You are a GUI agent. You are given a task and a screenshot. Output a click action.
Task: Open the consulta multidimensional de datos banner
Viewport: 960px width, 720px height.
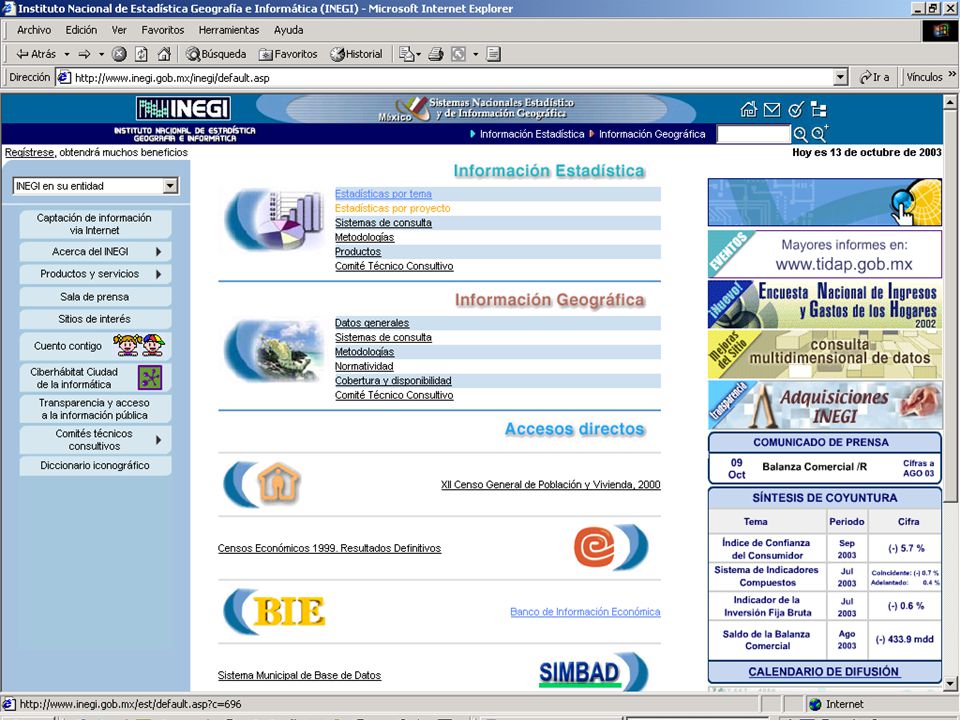point(825,354)
